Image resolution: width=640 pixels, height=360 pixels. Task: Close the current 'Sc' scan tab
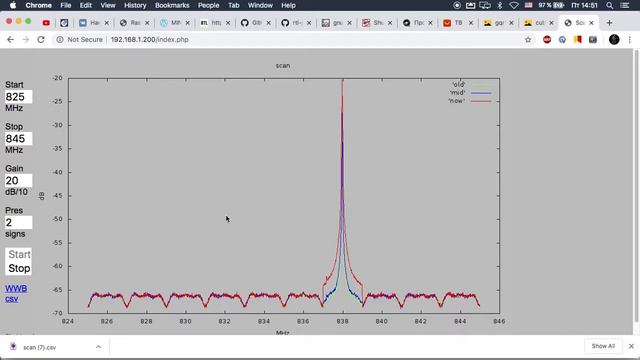click(x=591, y=23)
